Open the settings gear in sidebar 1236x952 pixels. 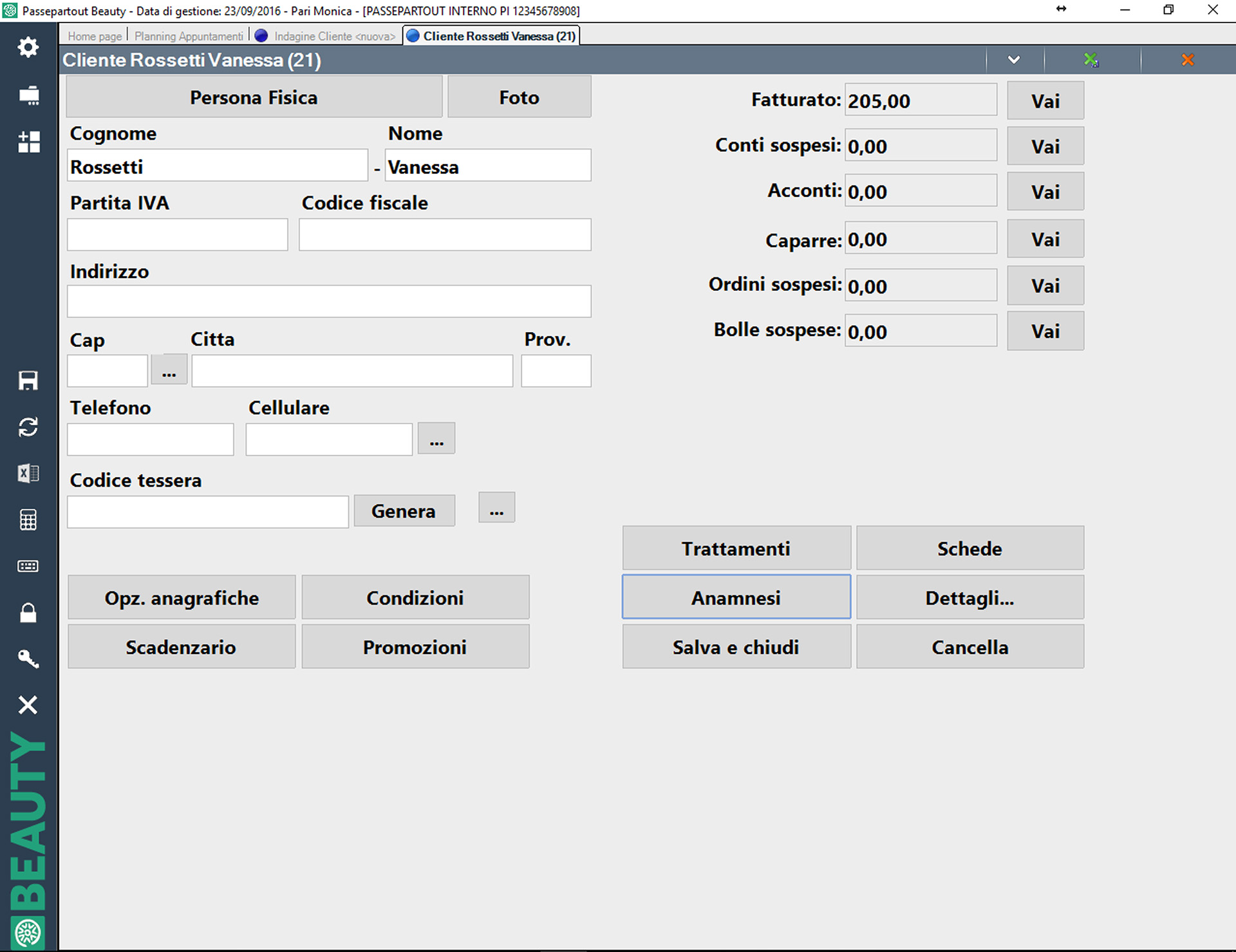tap(28, 47)
